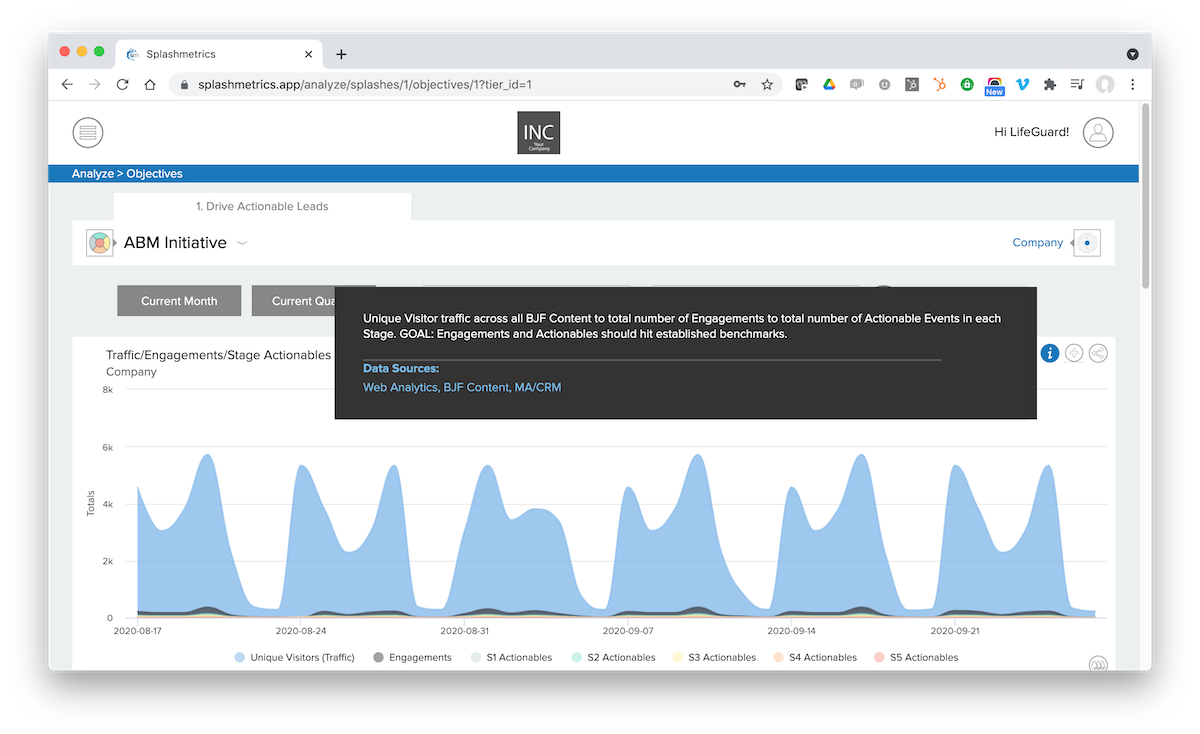Expand the ABM Initiative dropdown chevron

click(x=242, y=243)
